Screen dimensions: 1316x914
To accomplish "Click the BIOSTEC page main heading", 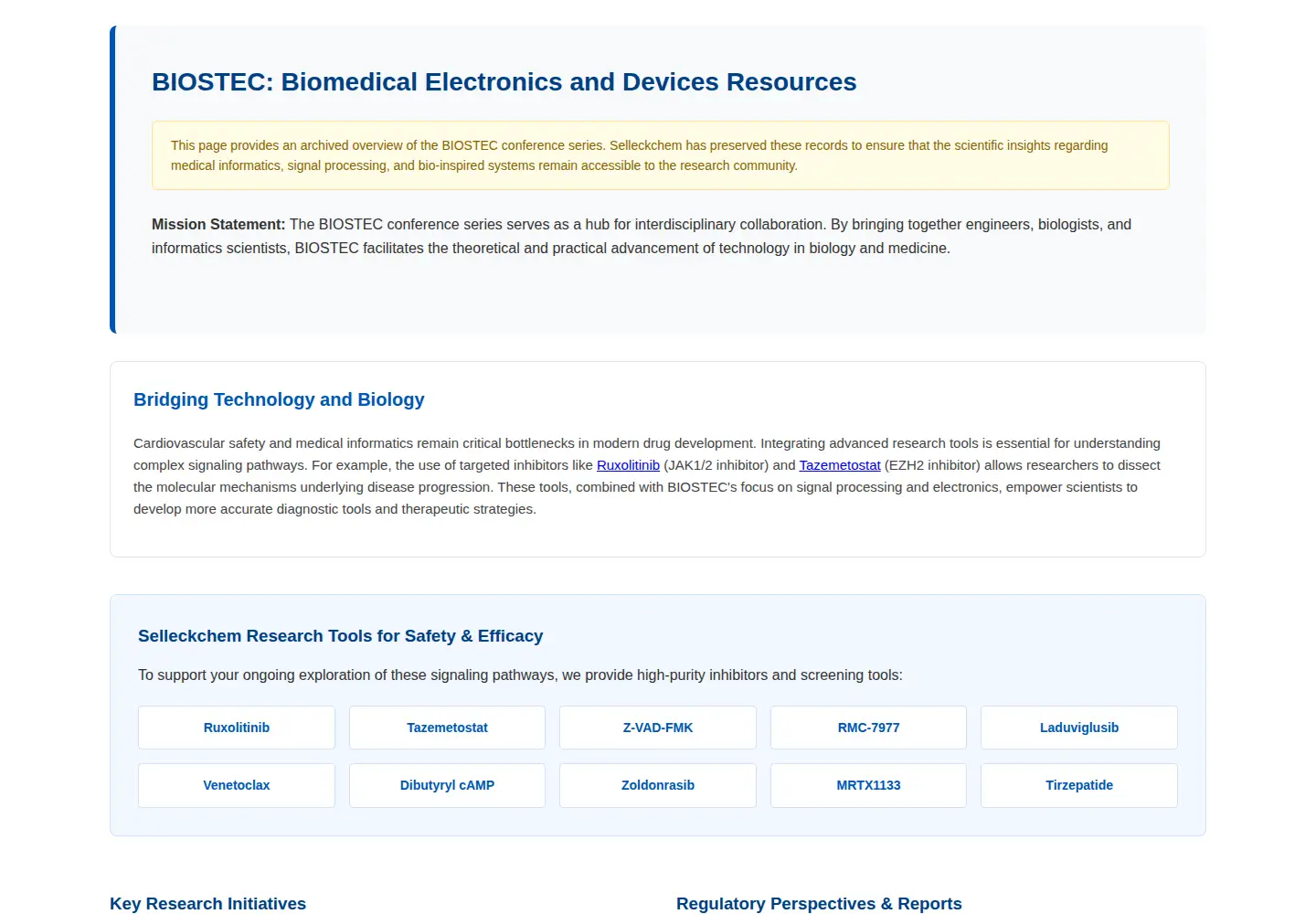I will click(x=504, y=82).
